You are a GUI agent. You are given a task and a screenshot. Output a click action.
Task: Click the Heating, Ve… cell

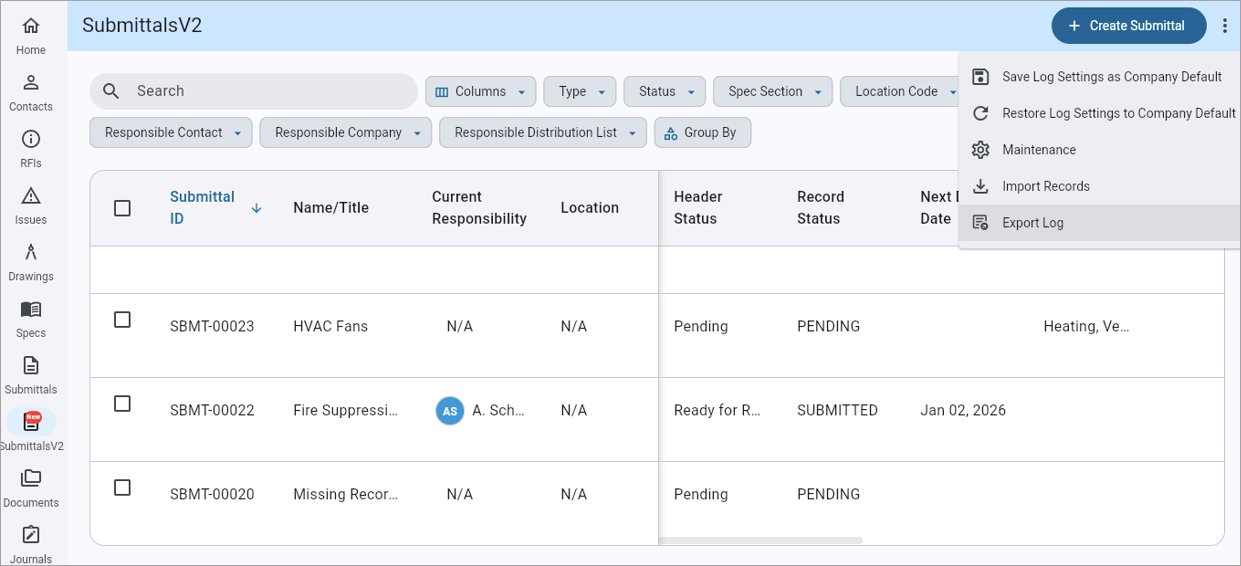(1086, 326)
